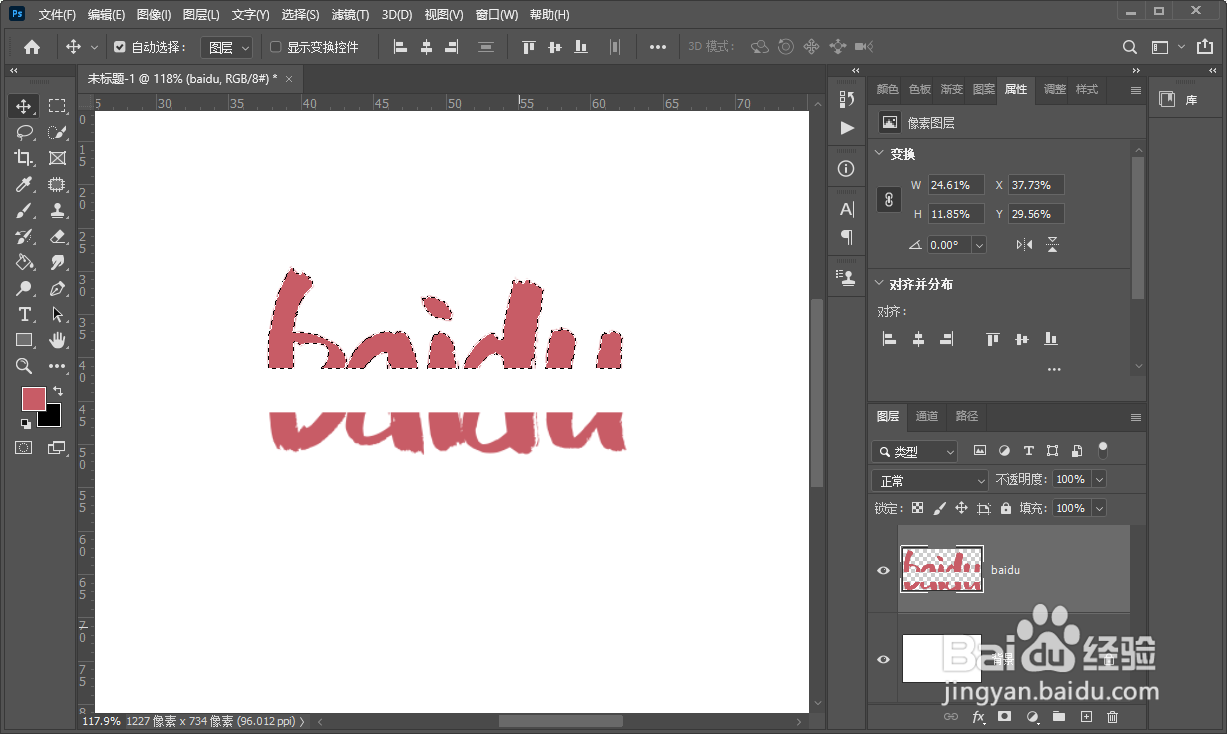Click the trash icon to delete layer
This screenshot has width=1227, height=734.
(1113, 717)
